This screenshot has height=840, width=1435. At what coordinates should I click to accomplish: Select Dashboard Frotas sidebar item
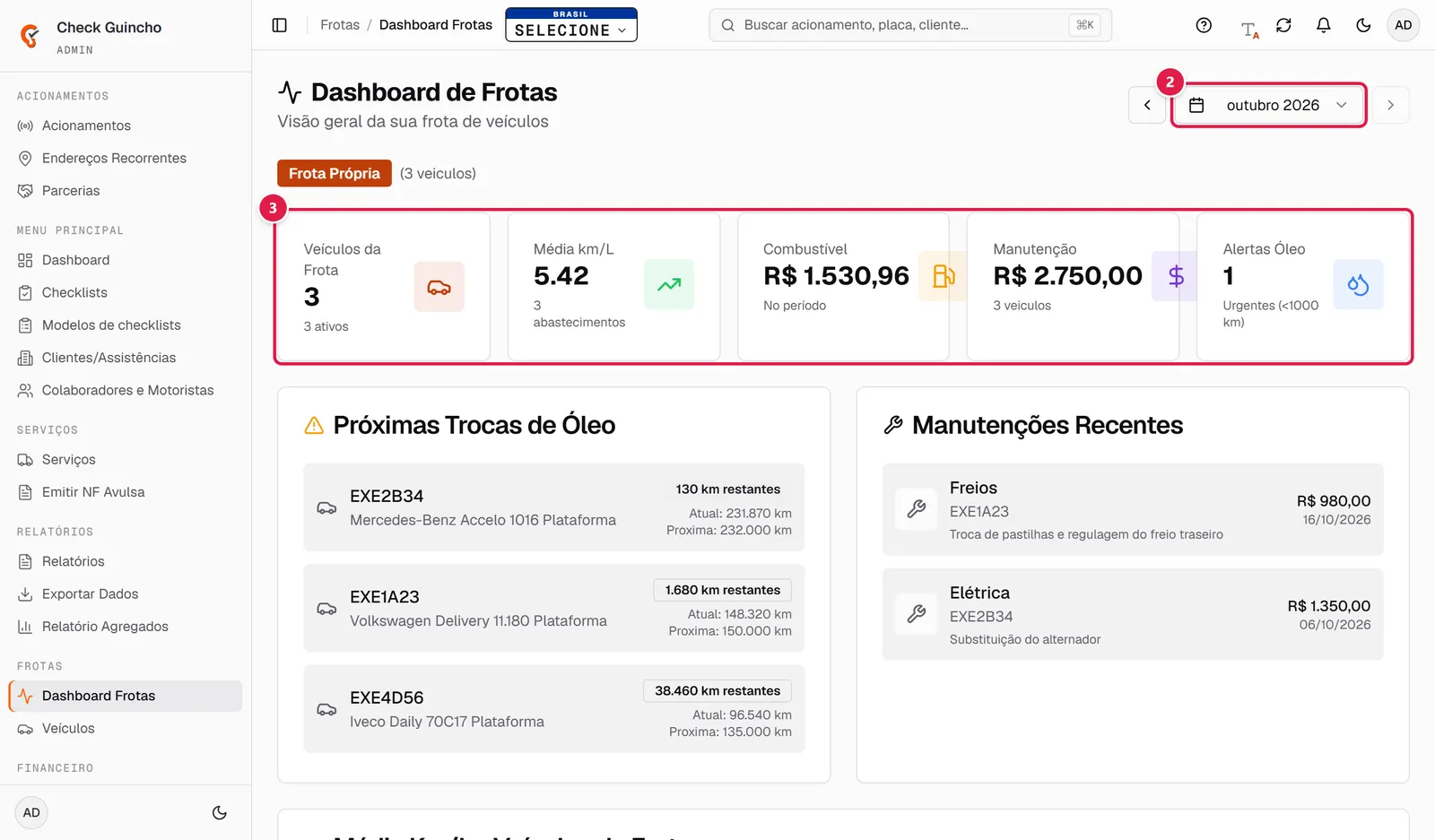(x=126, y=697)
